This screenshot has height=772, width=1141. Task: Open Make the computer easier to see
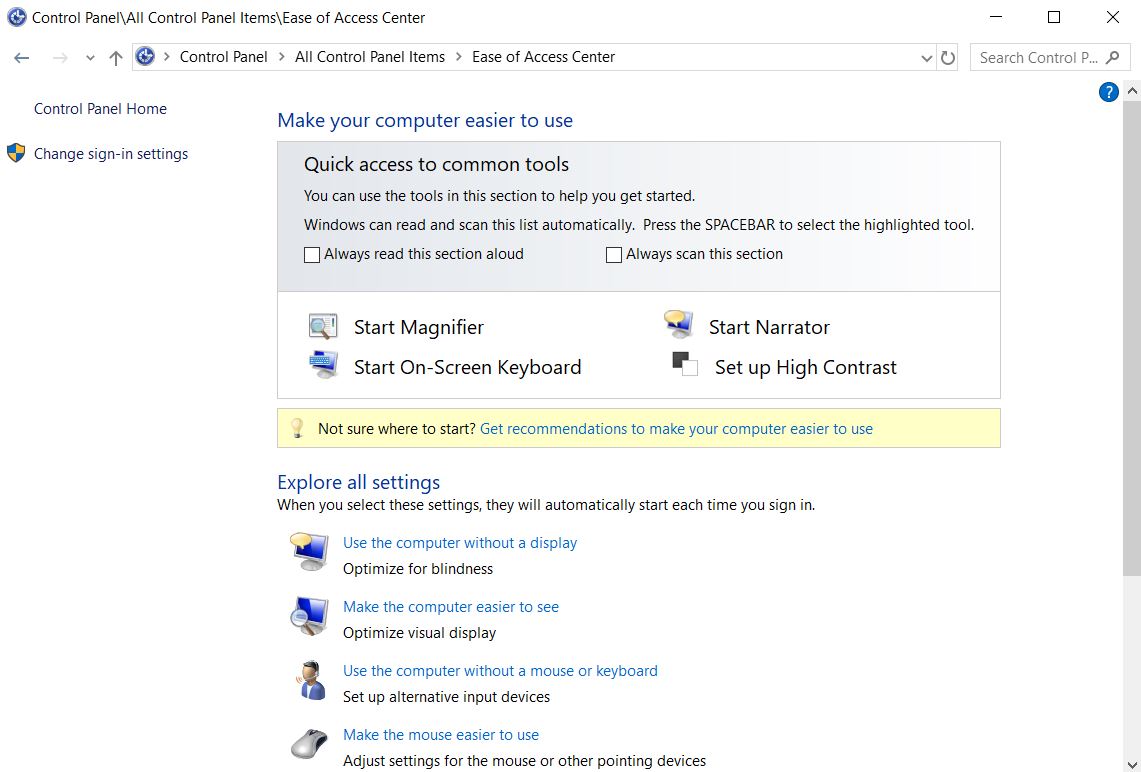(x=450, y=607)
